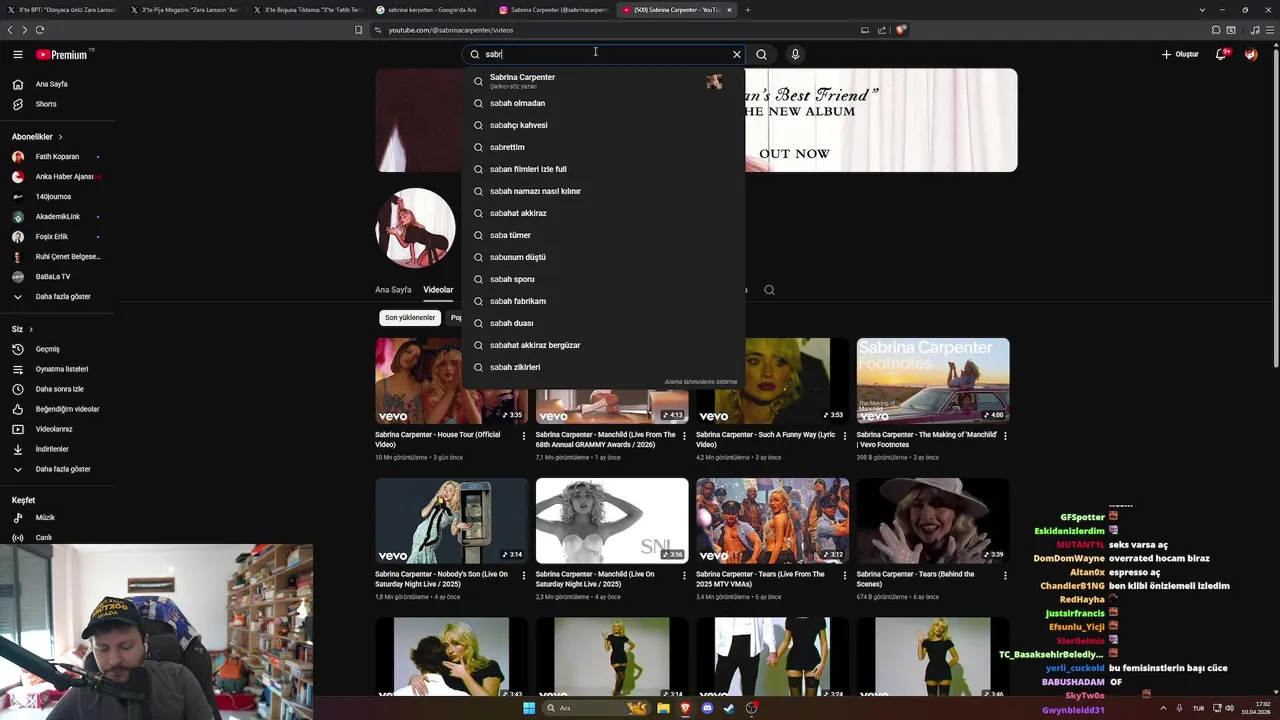Viewport: 1280px width, 720px height.
Task: Choose the 'sabah fabrikam' suggestion
Action: 603,301
